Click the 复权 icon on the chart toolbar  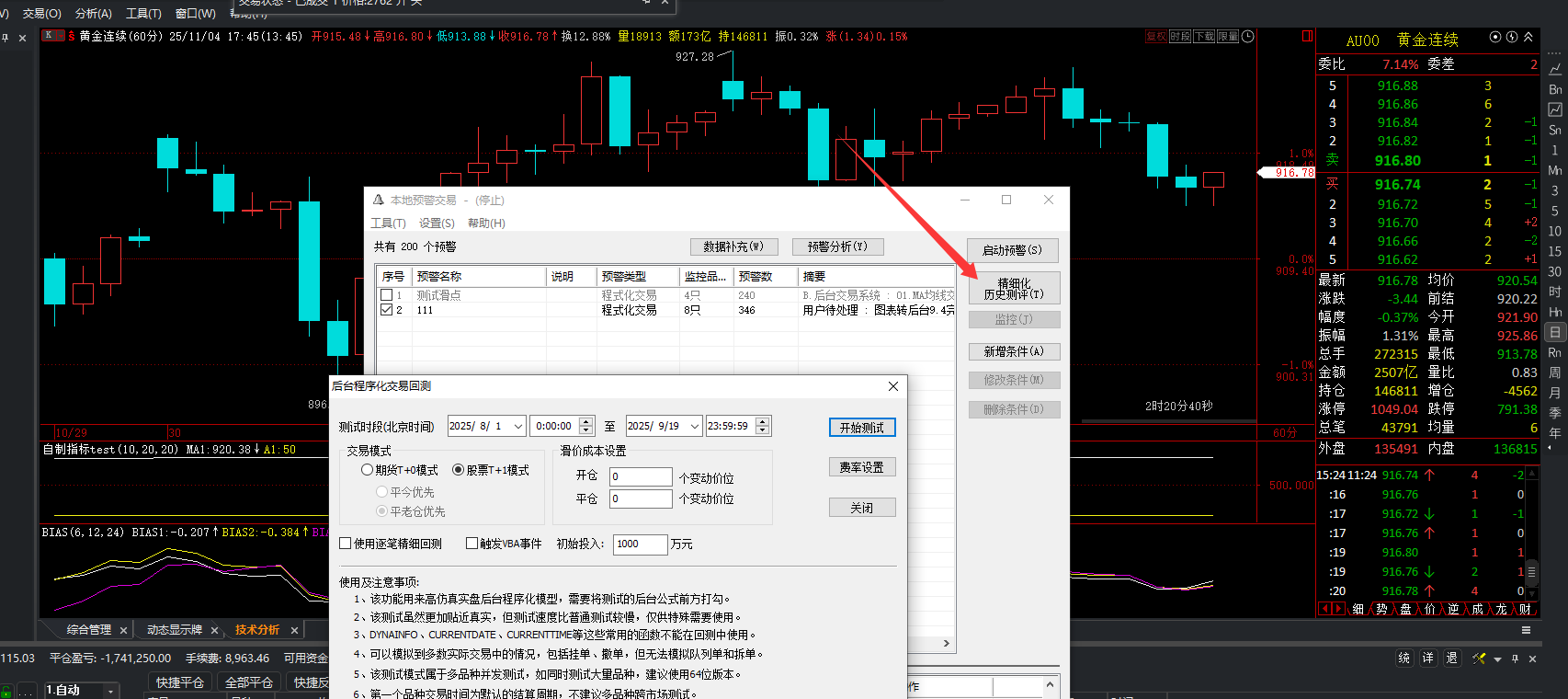pyautogui.click(x=1155, y=37)
